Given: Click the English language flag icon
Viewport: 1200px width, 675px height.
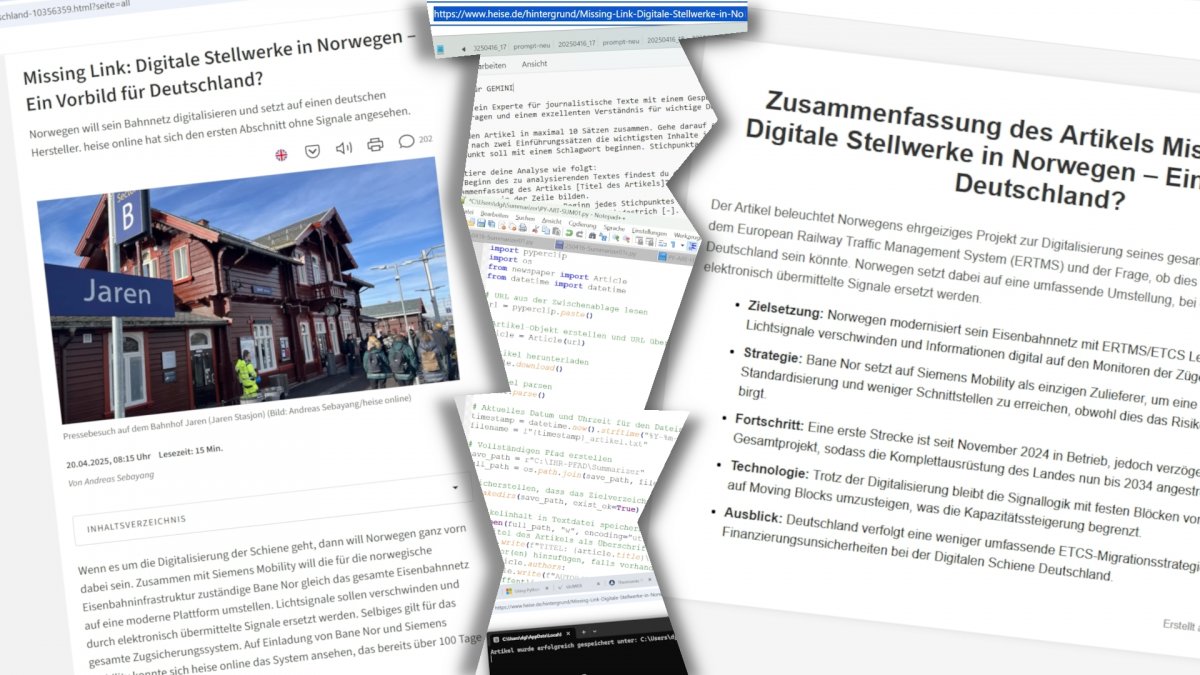Looking at the screenshot, I should pyautogui.click(x=282, y=153).
